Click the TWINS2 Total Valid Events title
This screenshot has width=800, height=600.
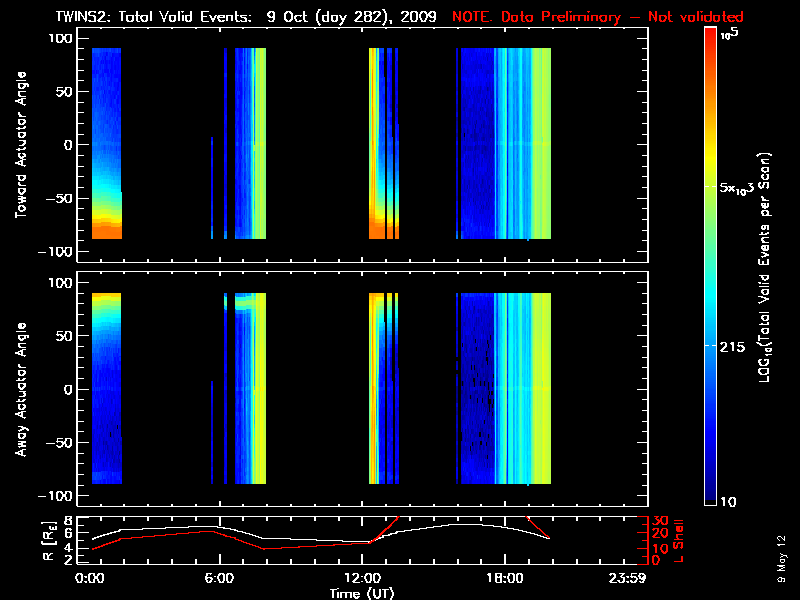pos(246,17)
